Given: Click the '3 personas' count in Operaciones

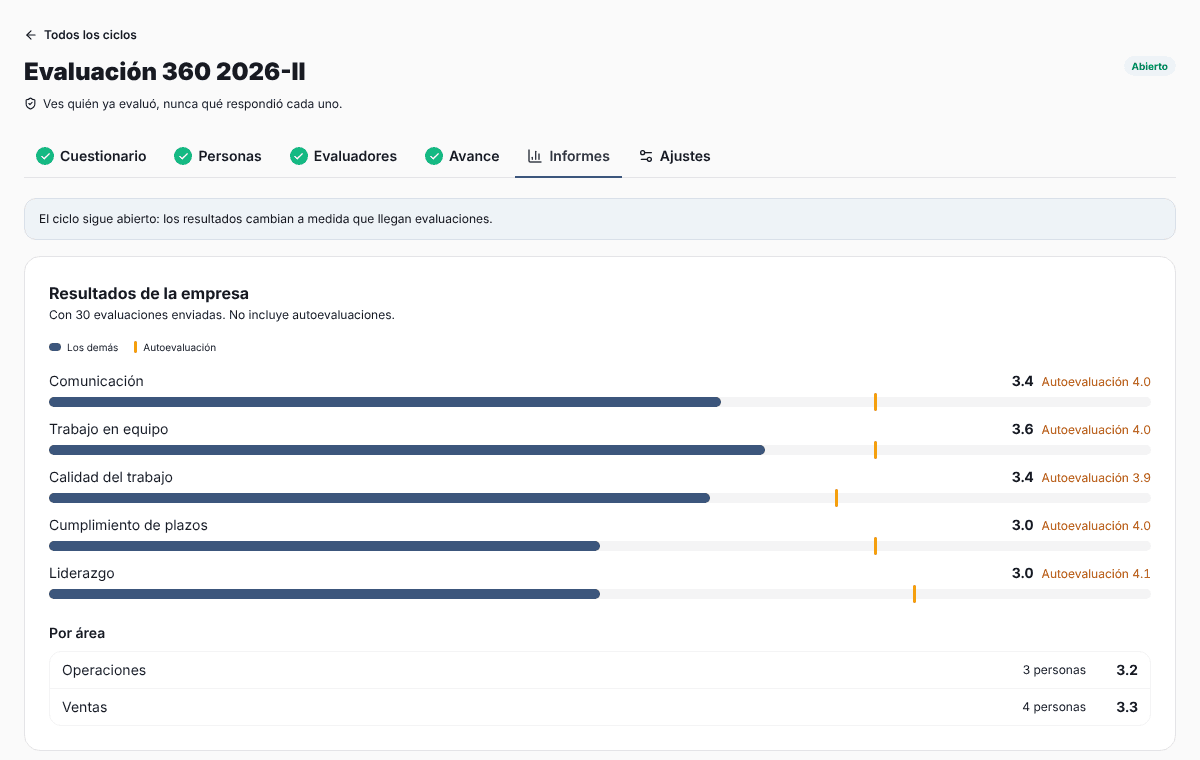Looking at the screenshot, I should pyautogui.click(x=1054, y=670).
